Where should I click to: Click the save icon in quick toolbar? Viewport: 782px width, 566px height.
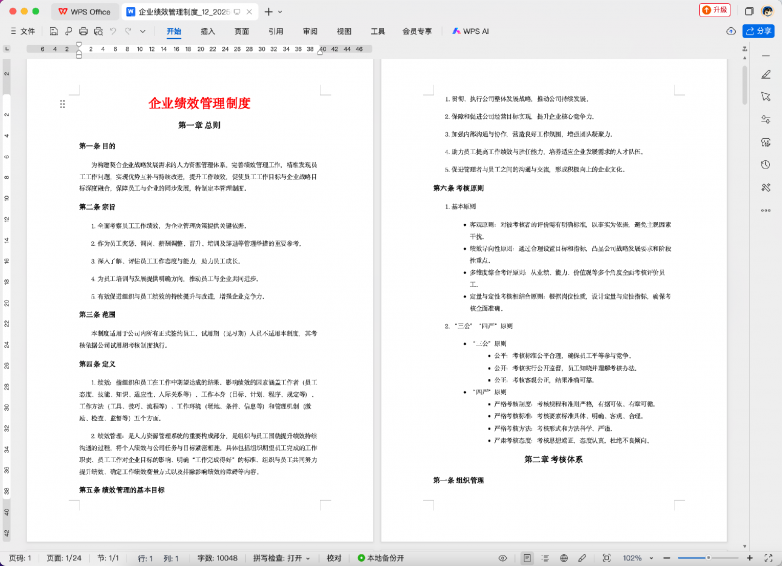pyautogui.click(x=55, y=31)
